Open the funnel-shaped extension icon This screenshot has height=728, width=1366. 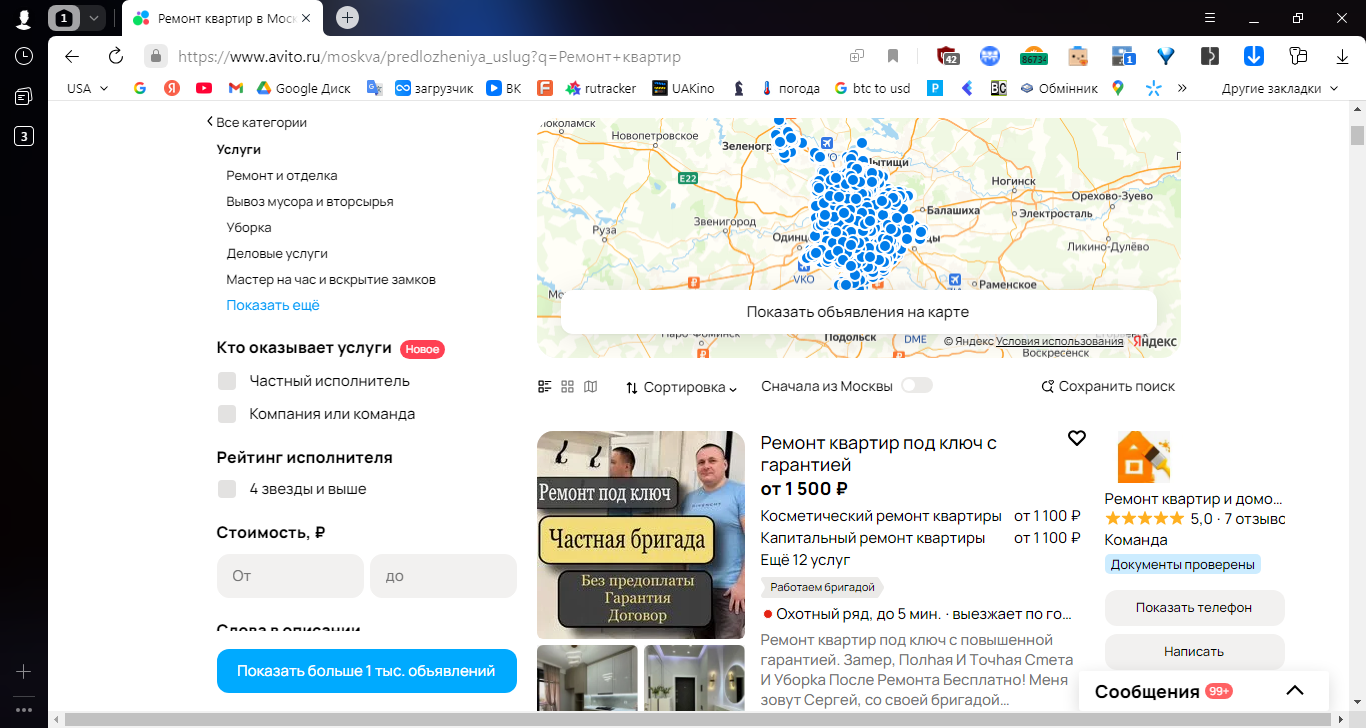(1165, 56)
